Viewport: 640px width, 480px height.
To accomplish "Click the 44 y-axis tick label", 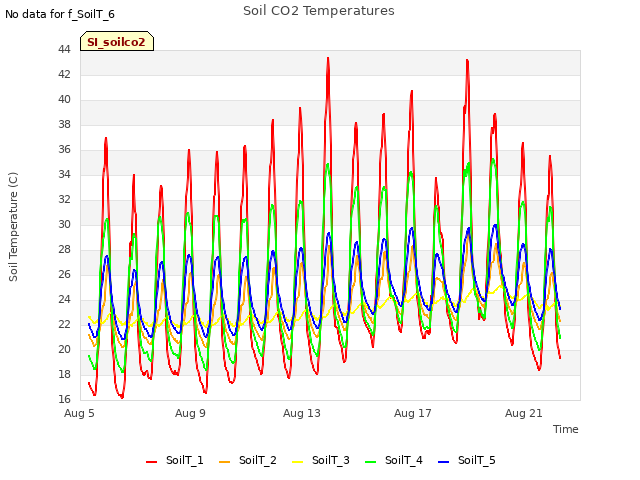I will click(64, 50).
